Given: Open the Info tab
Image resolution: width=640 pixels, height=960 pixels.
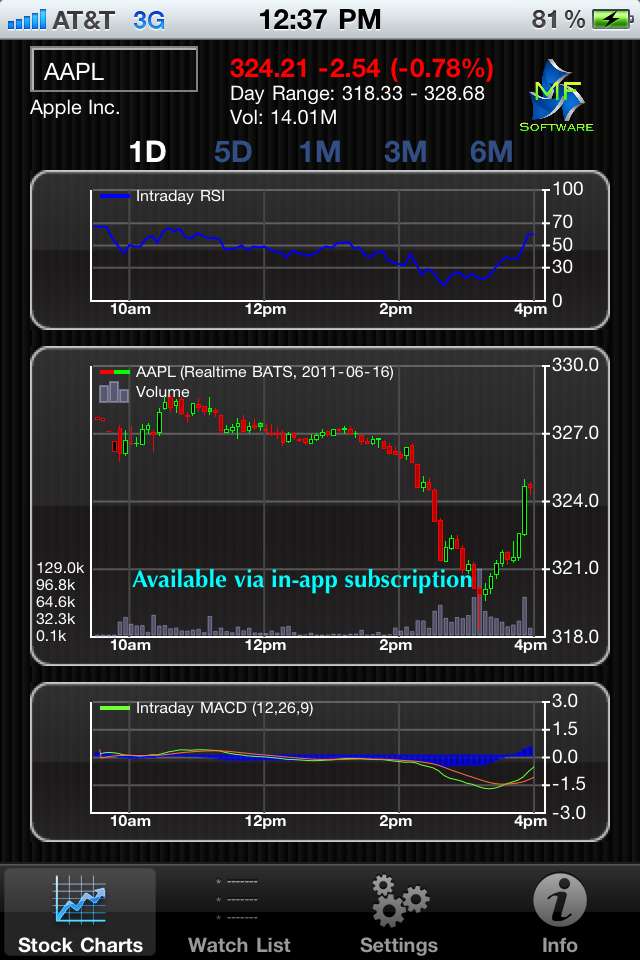Looking at the screenshot, I should click(559, 913).
